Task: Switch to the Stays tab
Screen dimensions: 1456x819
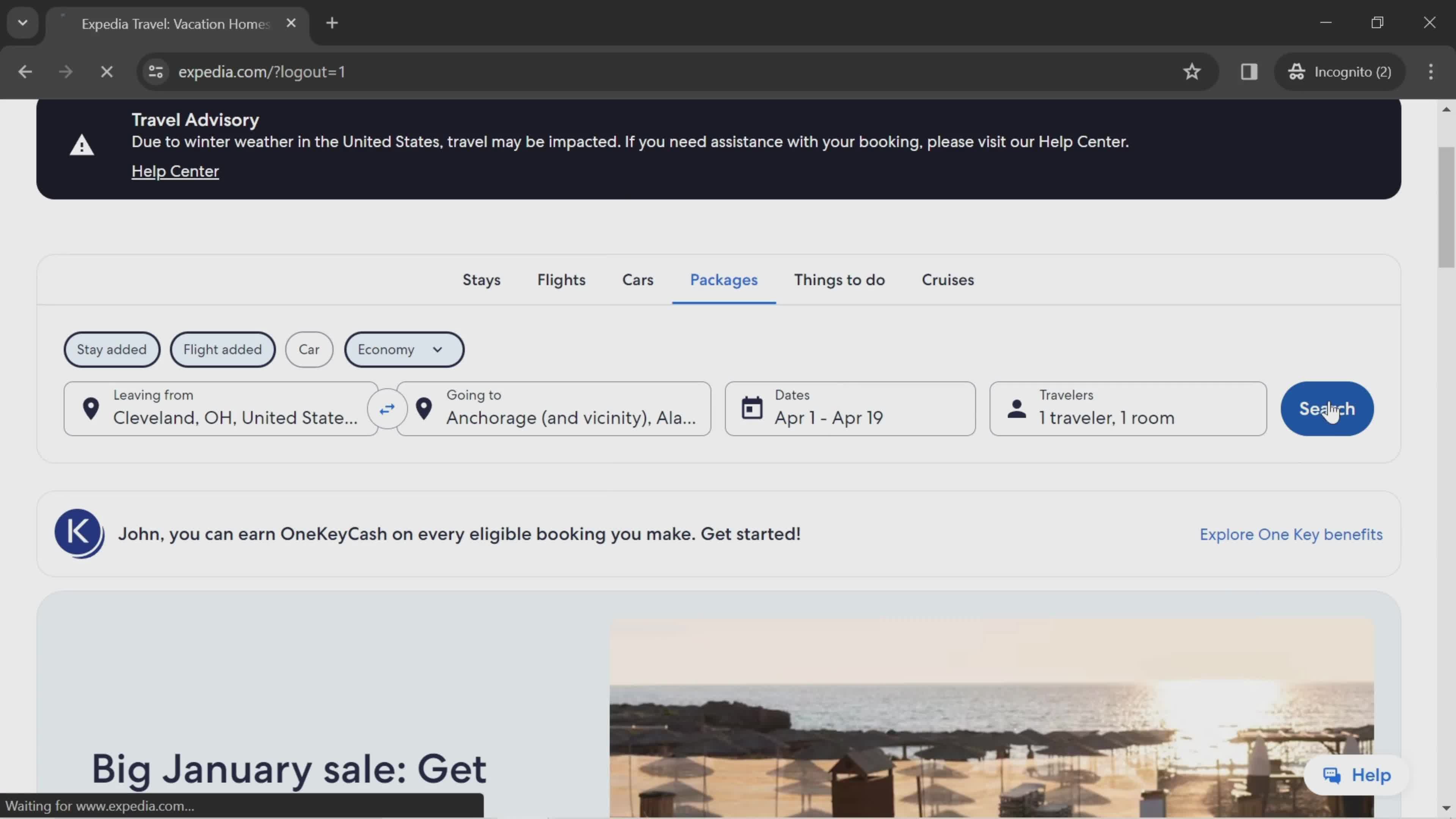Action: coord(482,280)
